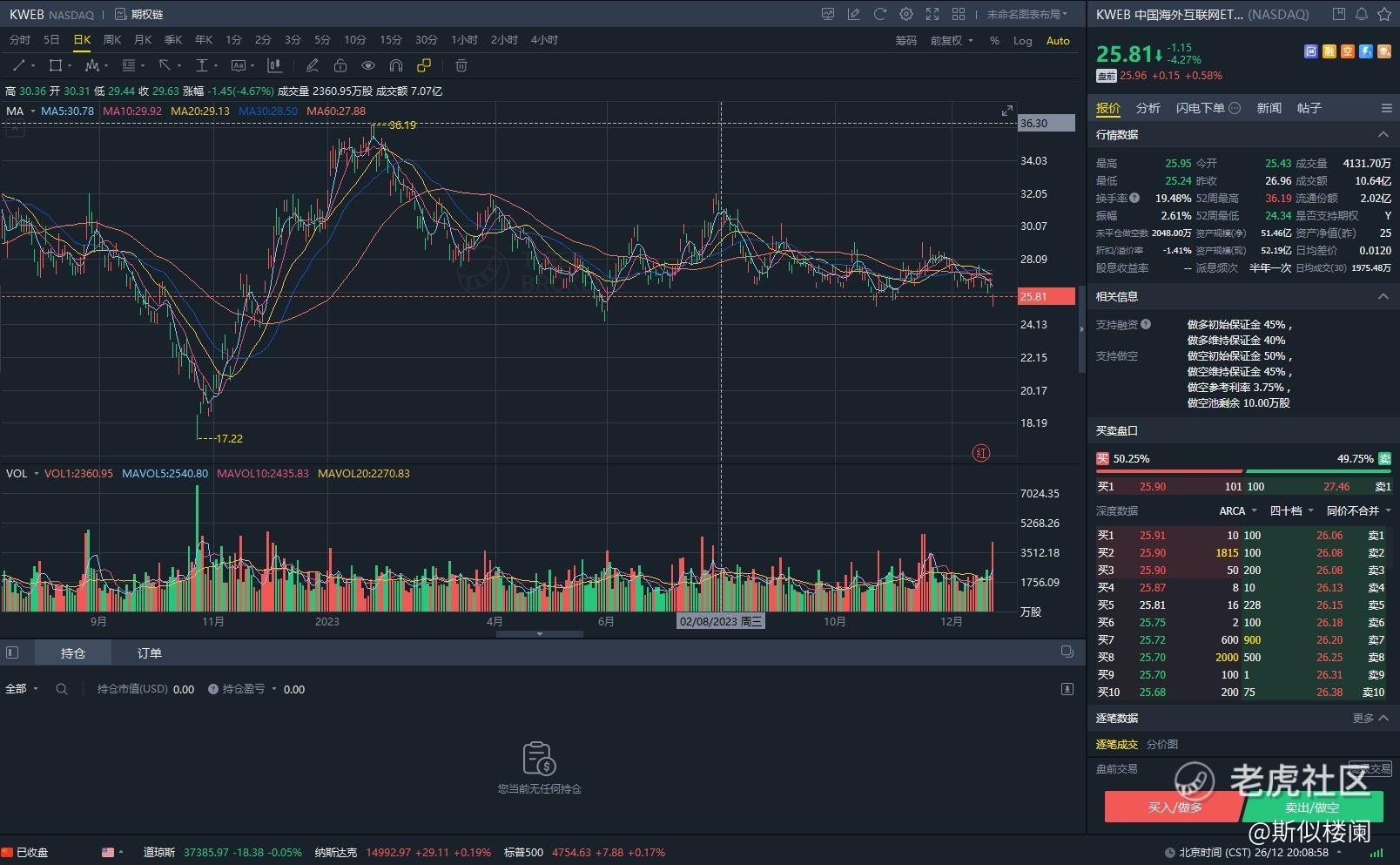The width and height of the screenshot is (1400, 865).
Task: Toggle the 筹码 chip distribution
Action: [x=906, y=41]
